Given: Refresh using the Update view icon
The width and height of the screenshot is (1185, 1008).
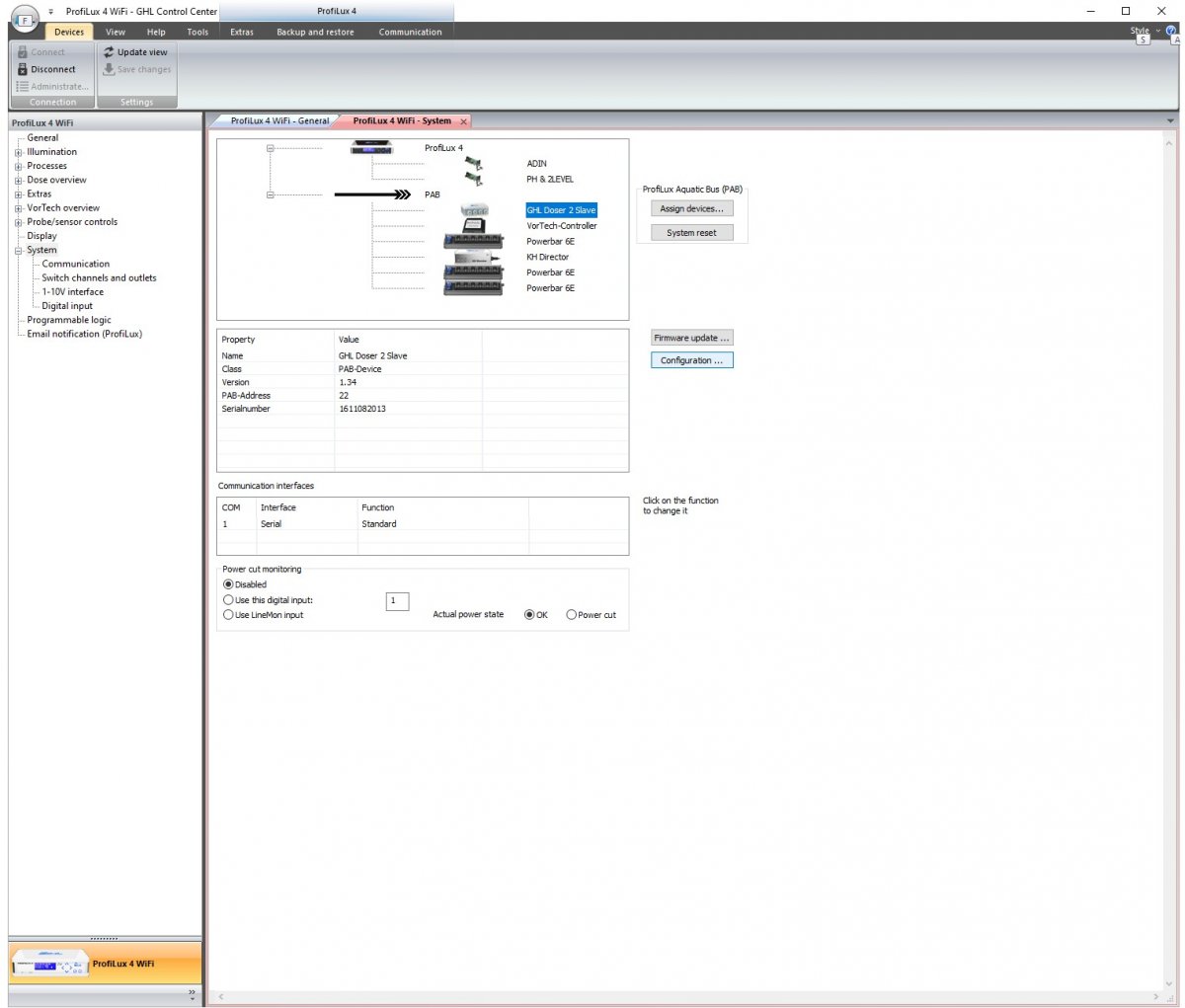Looking at the screenshot, I should click(109, 52).
